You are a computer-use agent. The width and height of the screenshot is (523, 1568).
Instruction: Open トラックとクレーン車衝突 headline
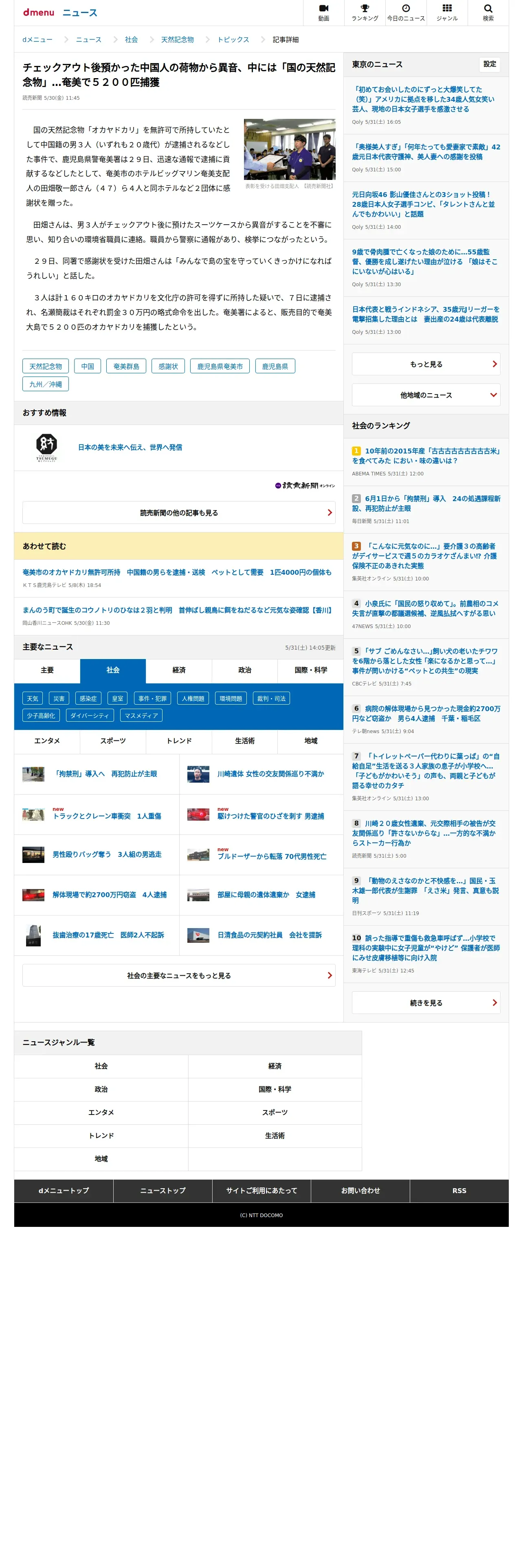pos(107,816)
